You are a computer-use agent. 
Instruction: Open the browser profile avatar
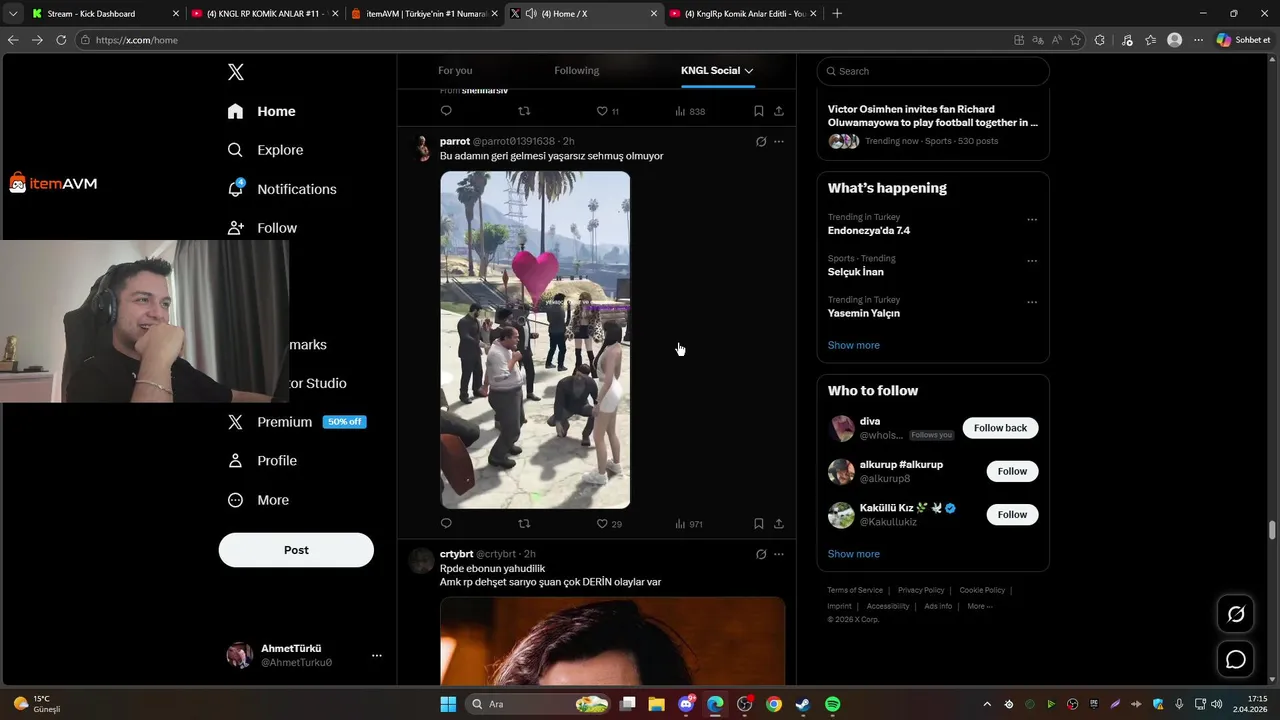tap(1175, 40)
